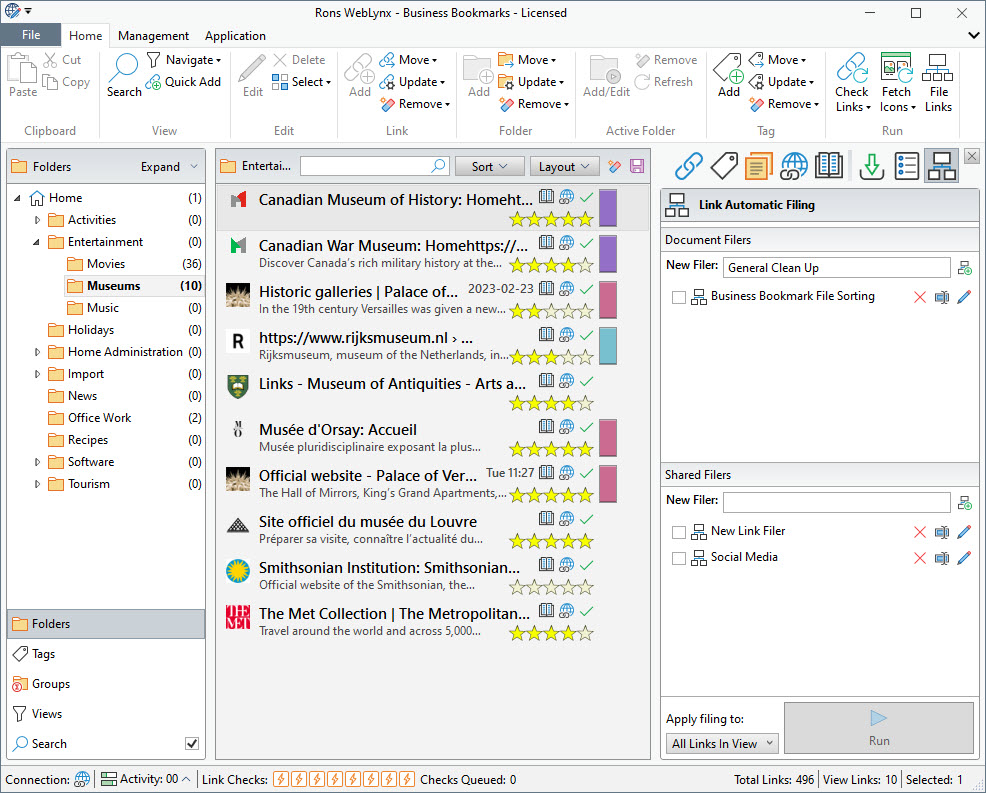The width and height of the screenshot is (986, 793).
Task: Click the blue color tag on rijksmuseum link
Action: [x=607, y=345]
